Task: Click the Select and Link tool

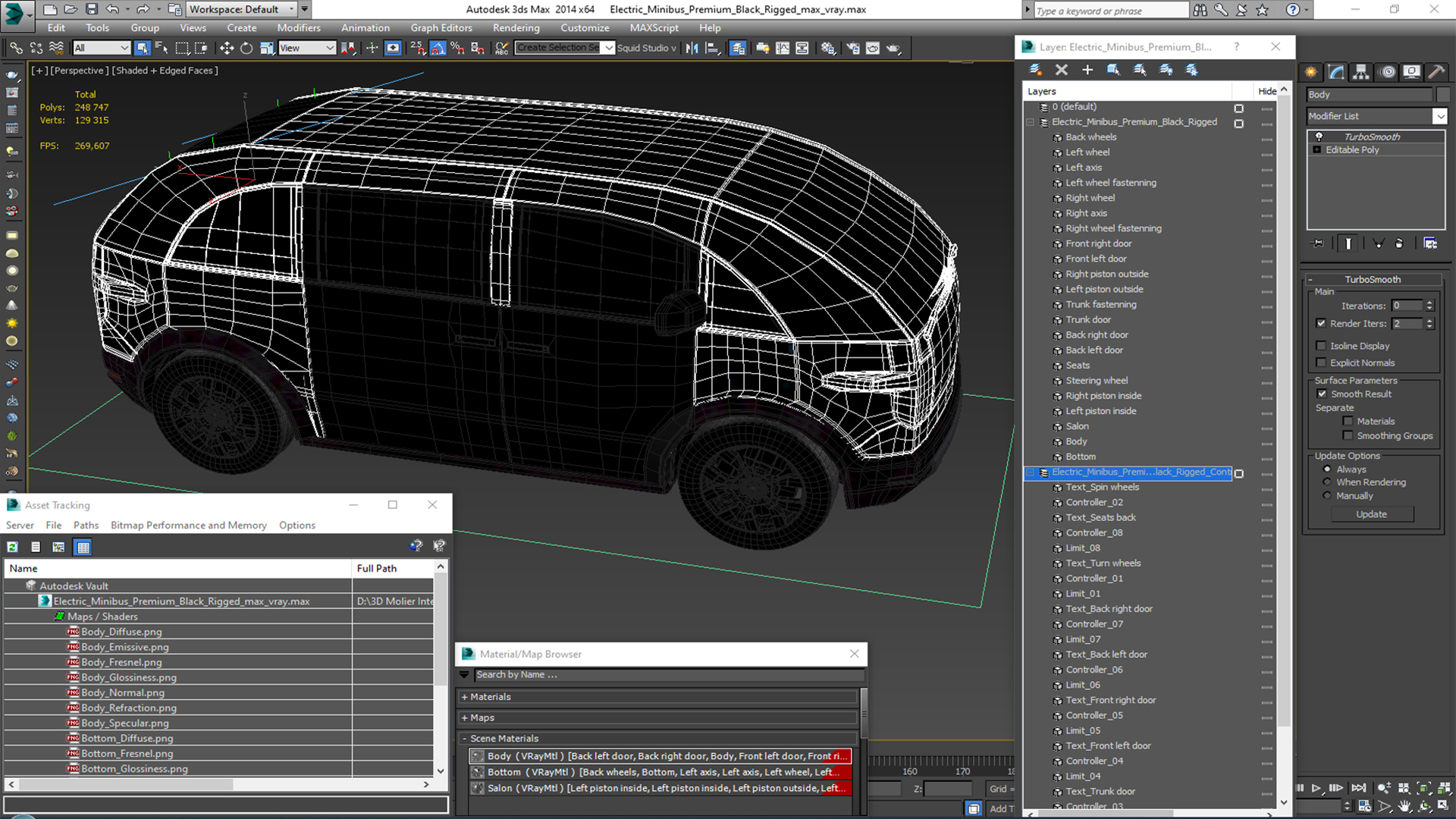Action: tap(16, 48)
